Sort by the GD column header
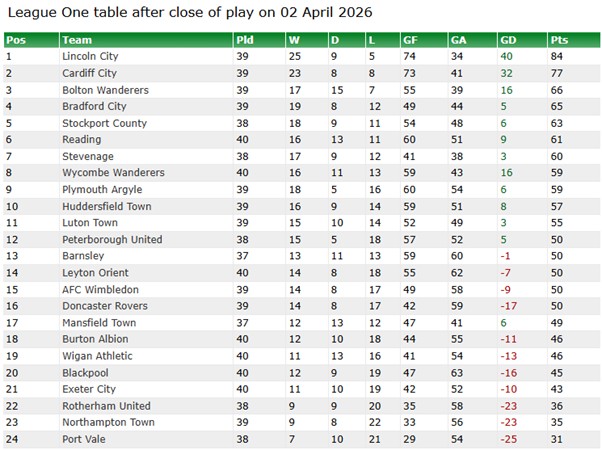Viewport: 602px width, 450px height. [x=510, y=40]
